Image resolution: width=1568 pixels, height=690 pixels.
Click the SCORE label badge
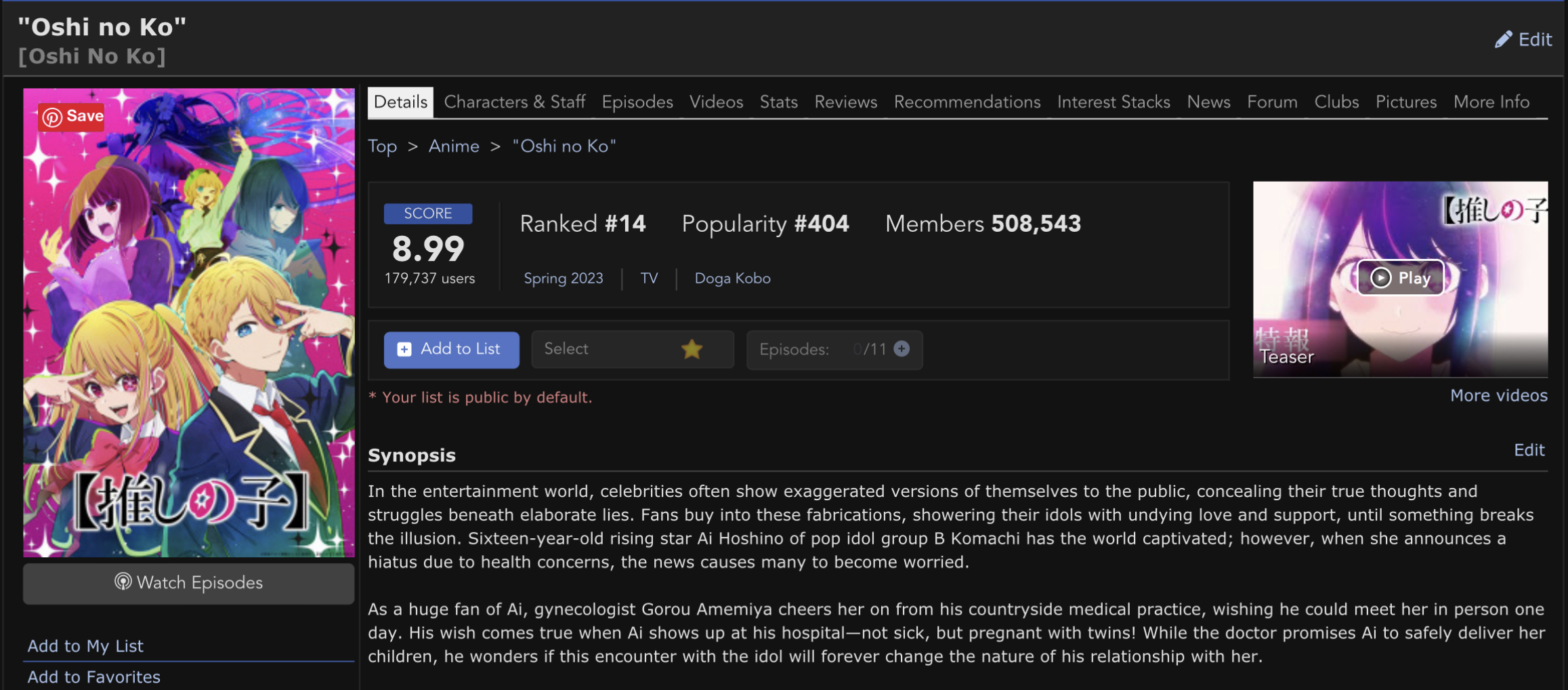(x=428, y=214)
